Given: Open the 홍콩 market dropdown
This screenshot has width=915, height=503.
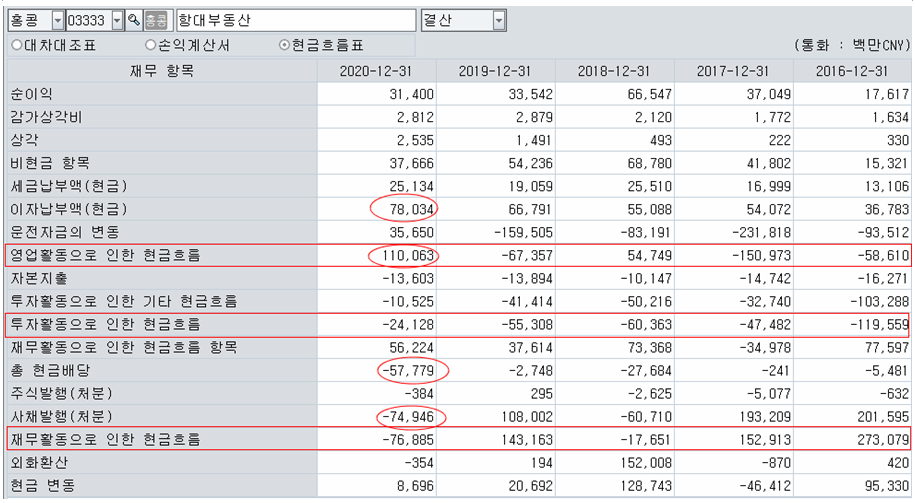Looking at the screenshot, I should point(56,21).
